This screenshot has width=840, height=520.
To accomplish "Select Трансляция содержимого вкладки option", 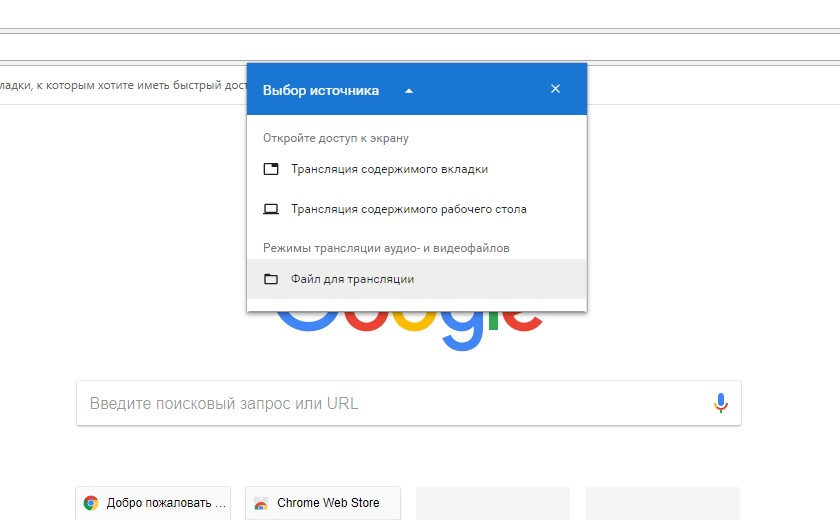I will pyautogui.click(x=389, y=169).
